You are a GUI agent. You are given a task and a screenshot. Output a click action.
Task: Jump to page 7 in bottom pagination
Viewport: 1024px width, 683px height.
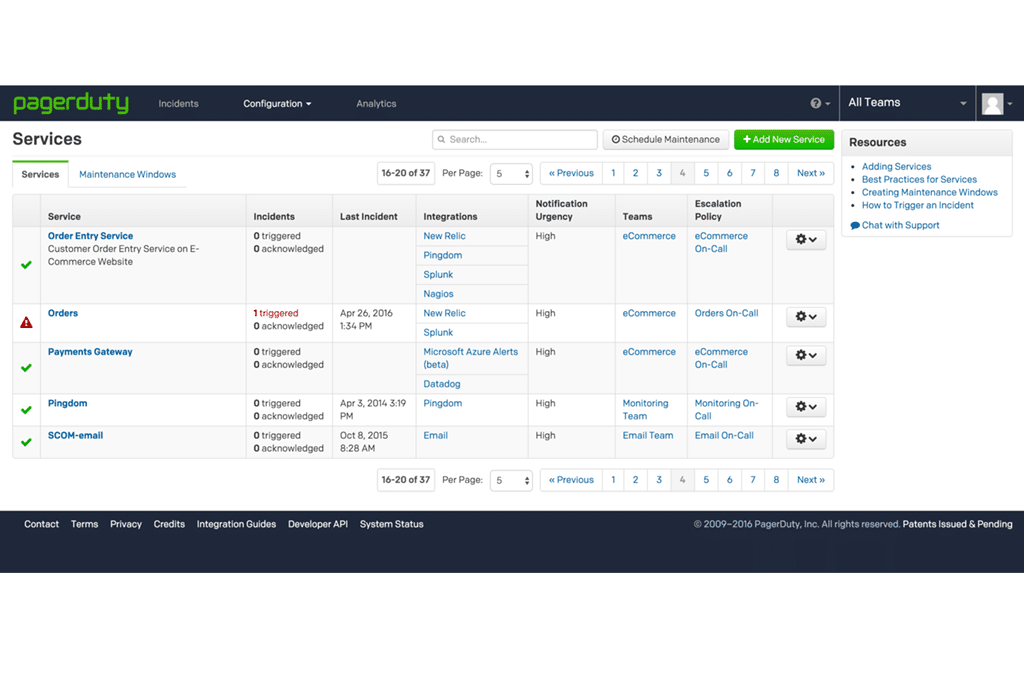753,480
